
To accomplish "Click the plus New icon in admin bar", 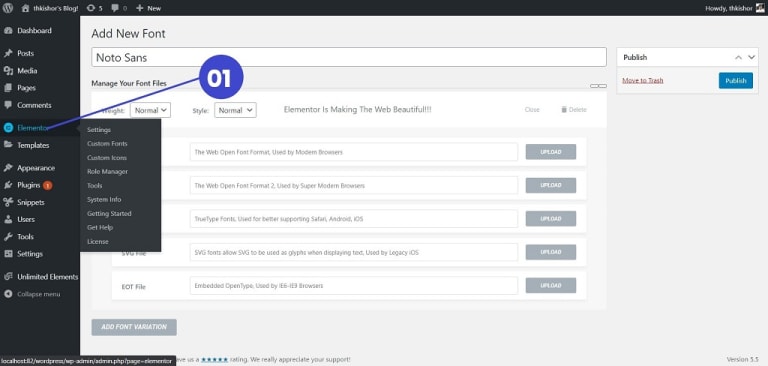I will [140, 8].
